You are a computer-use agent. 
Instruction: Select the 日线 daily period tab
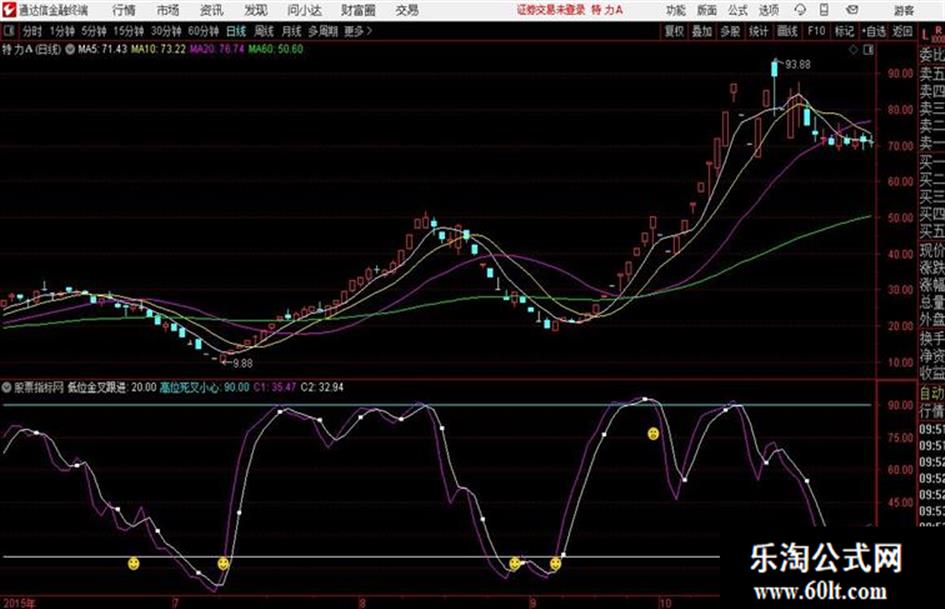coord(236,31)
